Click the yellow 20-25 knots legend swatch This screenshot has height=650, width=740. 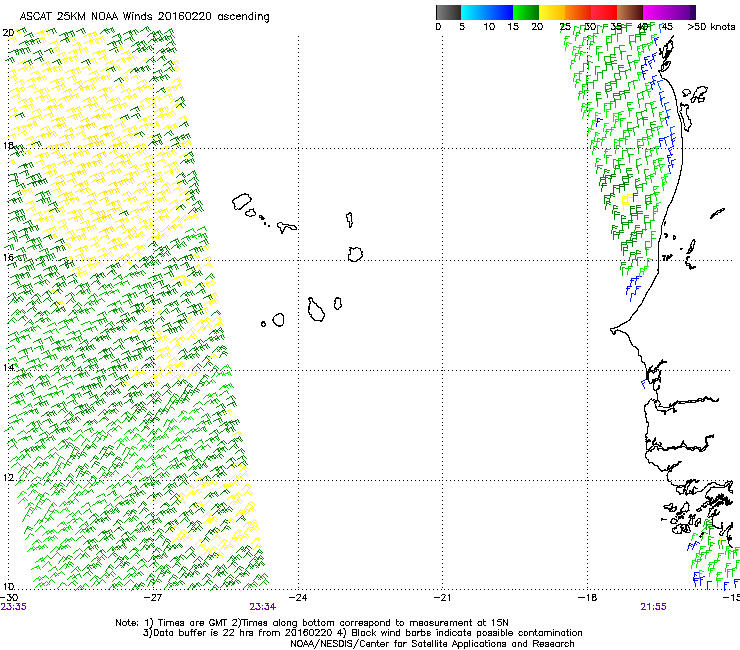tap(552, 12)
